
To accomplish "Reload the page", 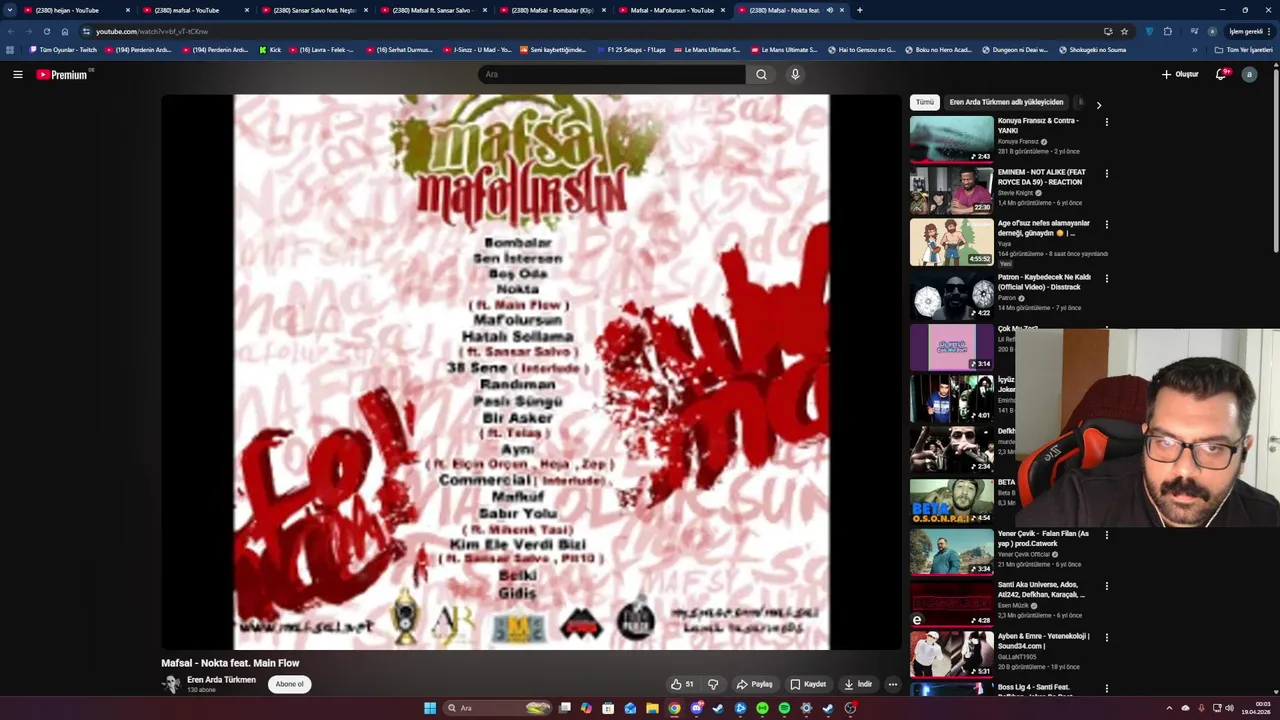I will [x=46, y=31].
